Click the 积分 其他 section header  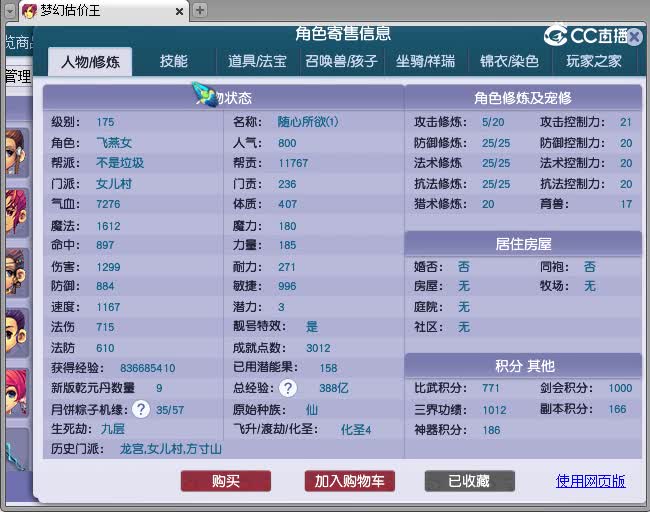(523, 366)
